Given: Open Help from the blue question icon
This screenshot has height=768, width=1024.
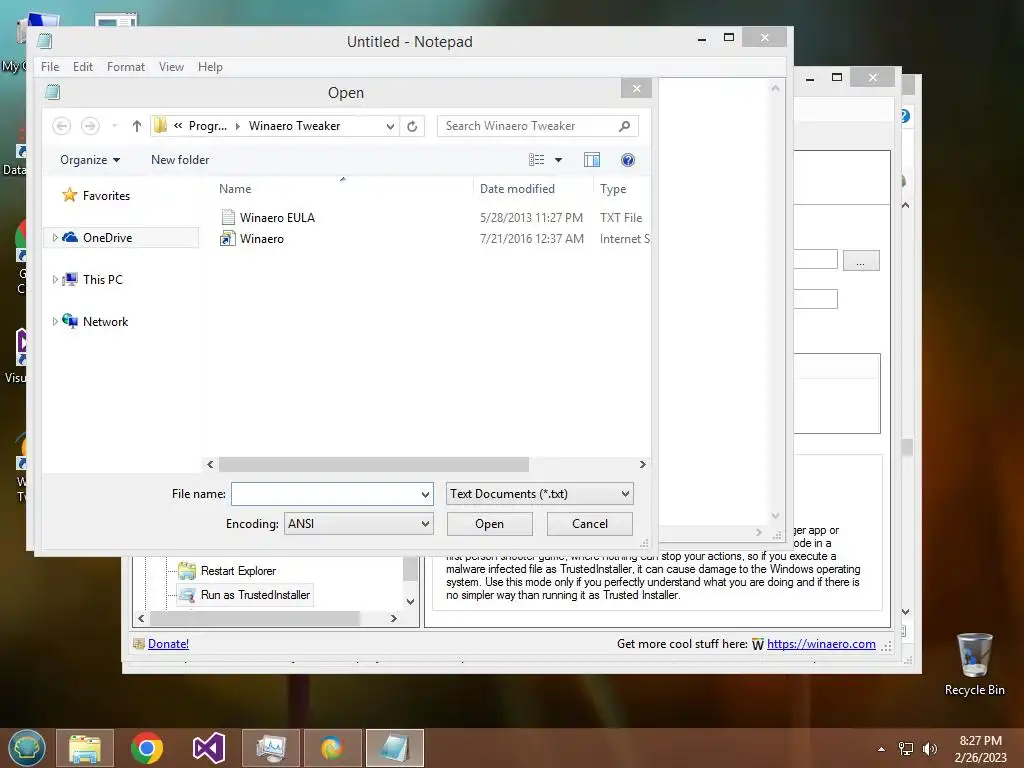Looking at the screenshot, I should 628,160.
